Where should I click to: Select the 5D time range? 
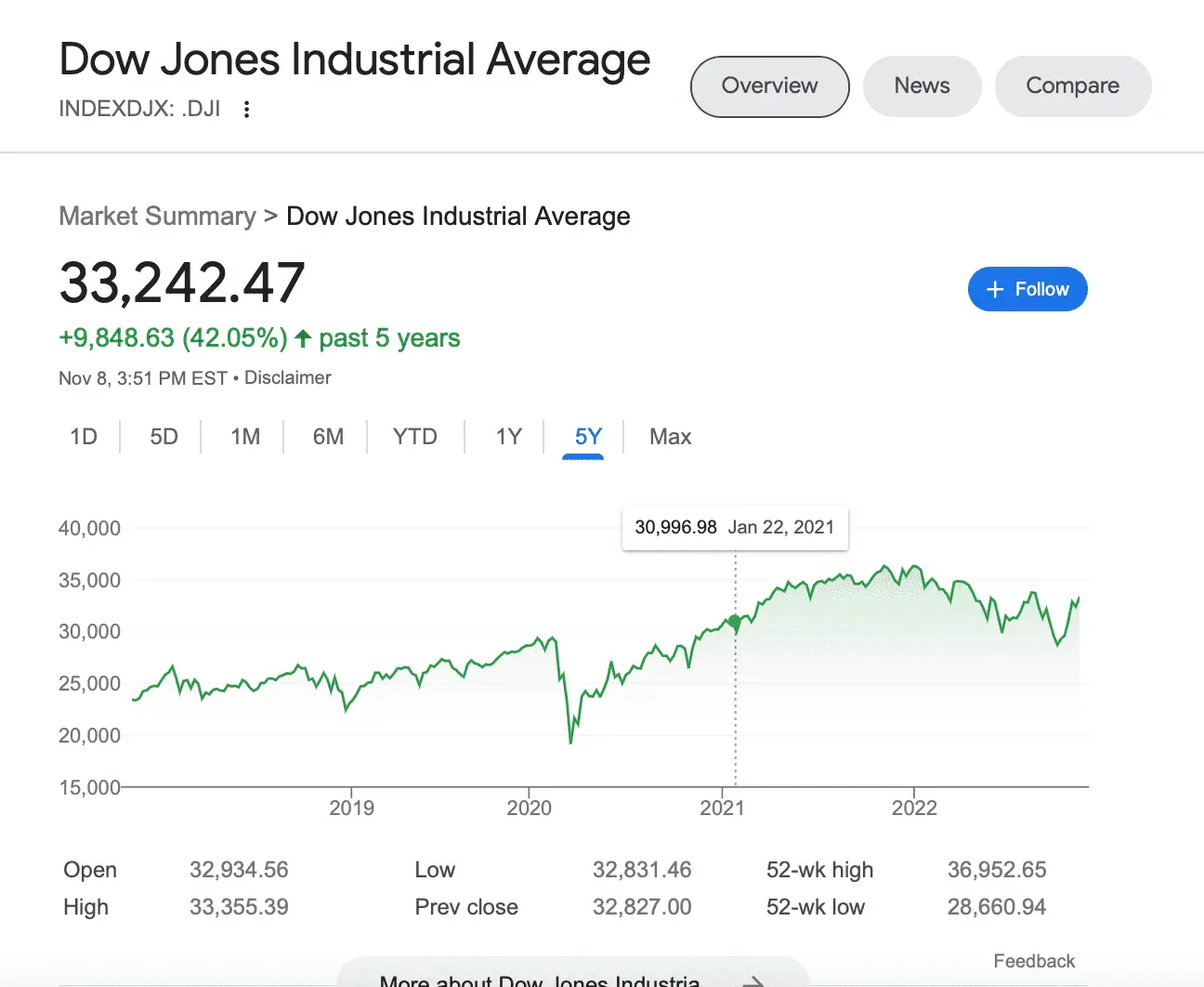(x=164, y=437)
